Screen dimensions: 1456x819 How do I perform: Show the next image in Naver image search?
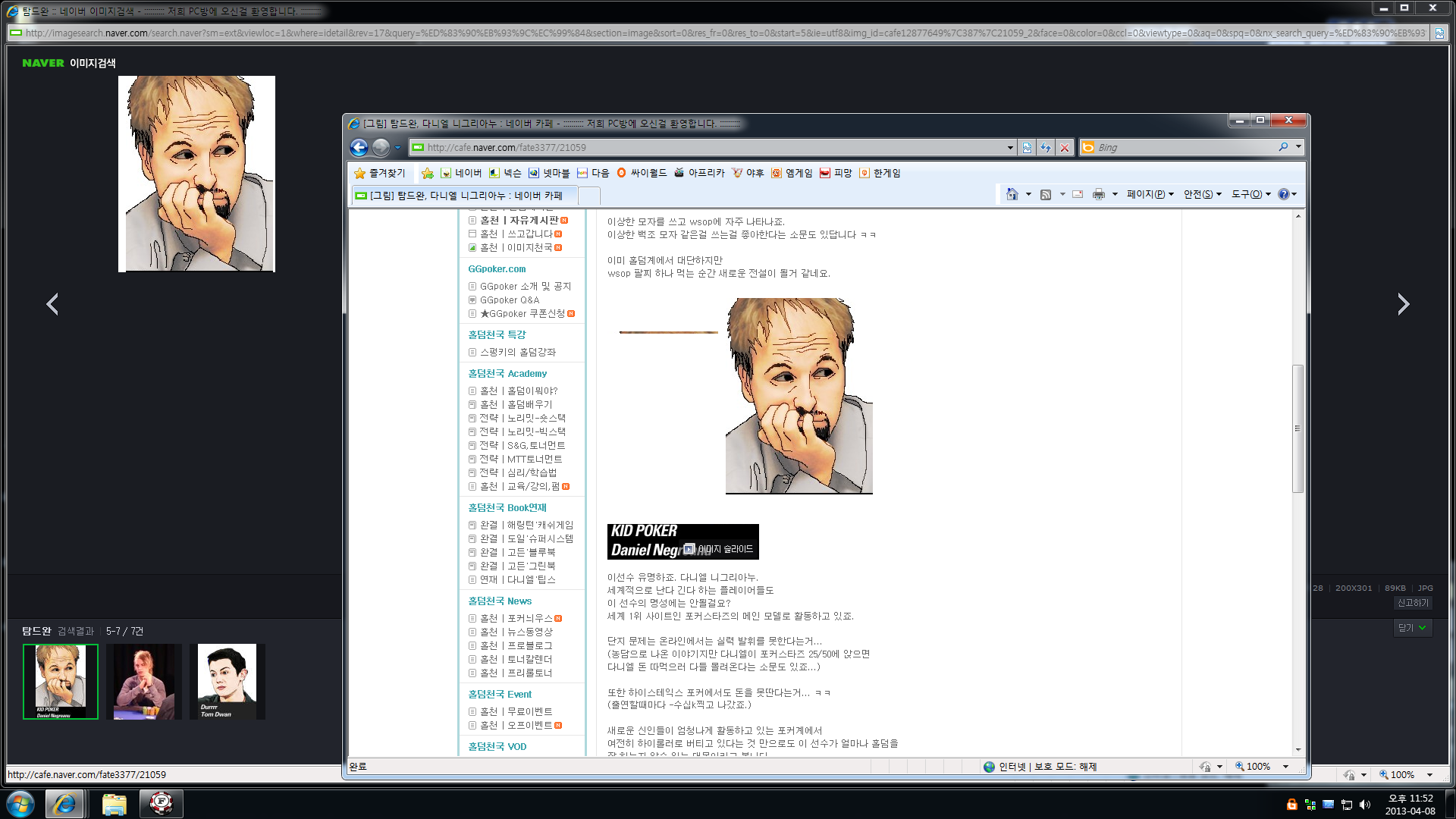1404,304
